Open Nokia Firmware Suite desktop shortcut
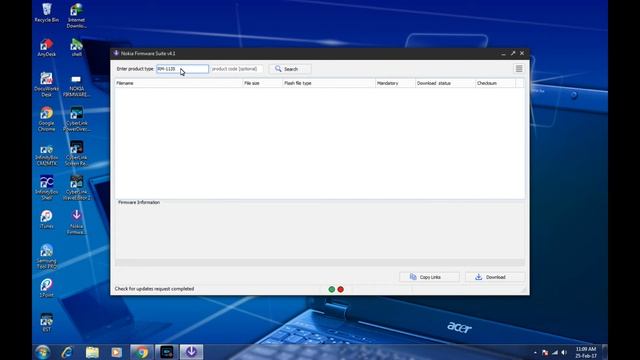The width and height of the screenshot is (640, 360). coord(76,222)
